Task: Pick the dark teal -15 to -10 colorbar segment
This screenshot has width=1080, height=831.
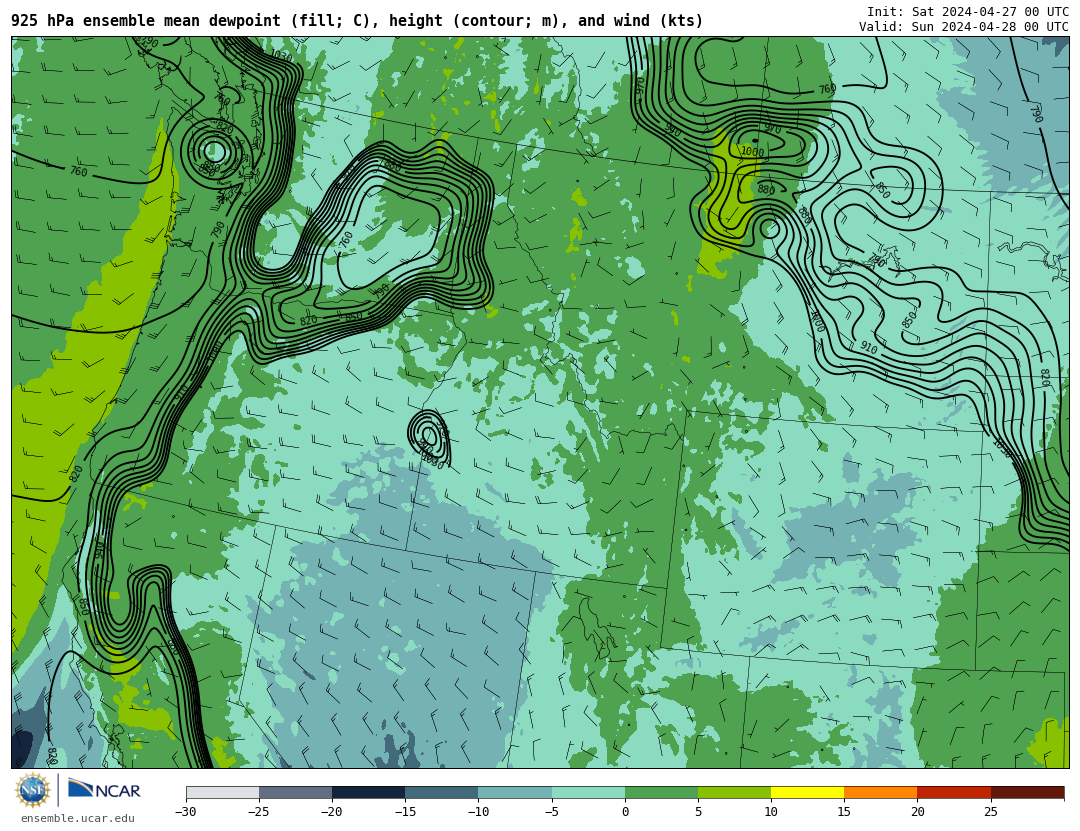Action: (x=442, y=792)
